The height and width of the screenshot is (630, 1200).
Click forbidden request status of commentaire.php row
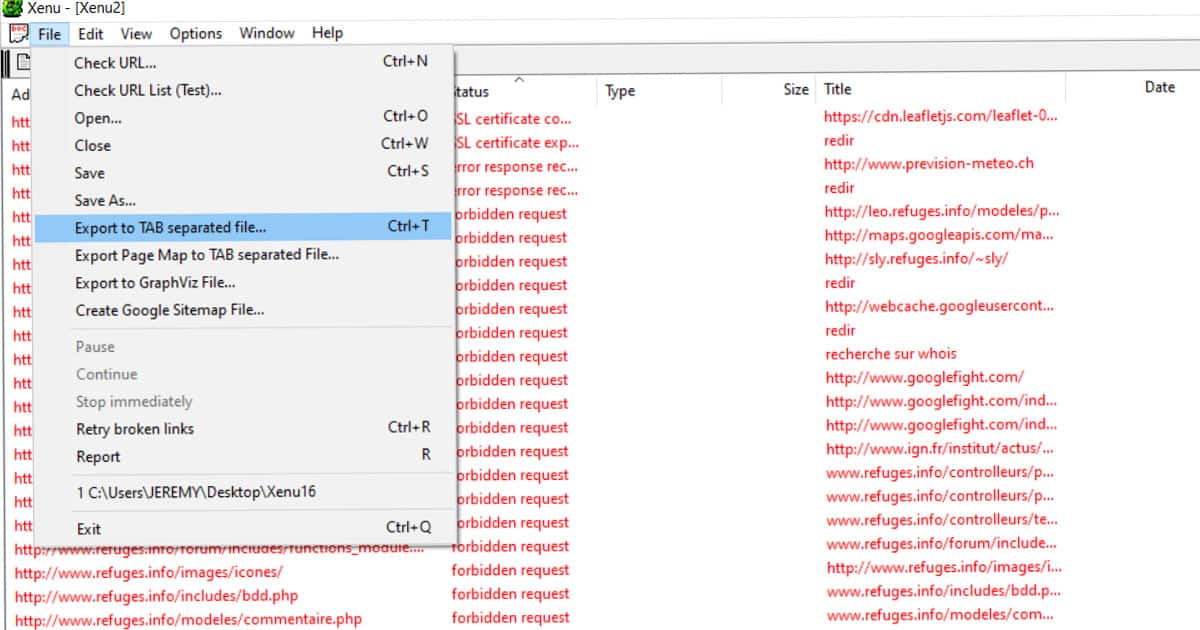[x=510, y=619]
